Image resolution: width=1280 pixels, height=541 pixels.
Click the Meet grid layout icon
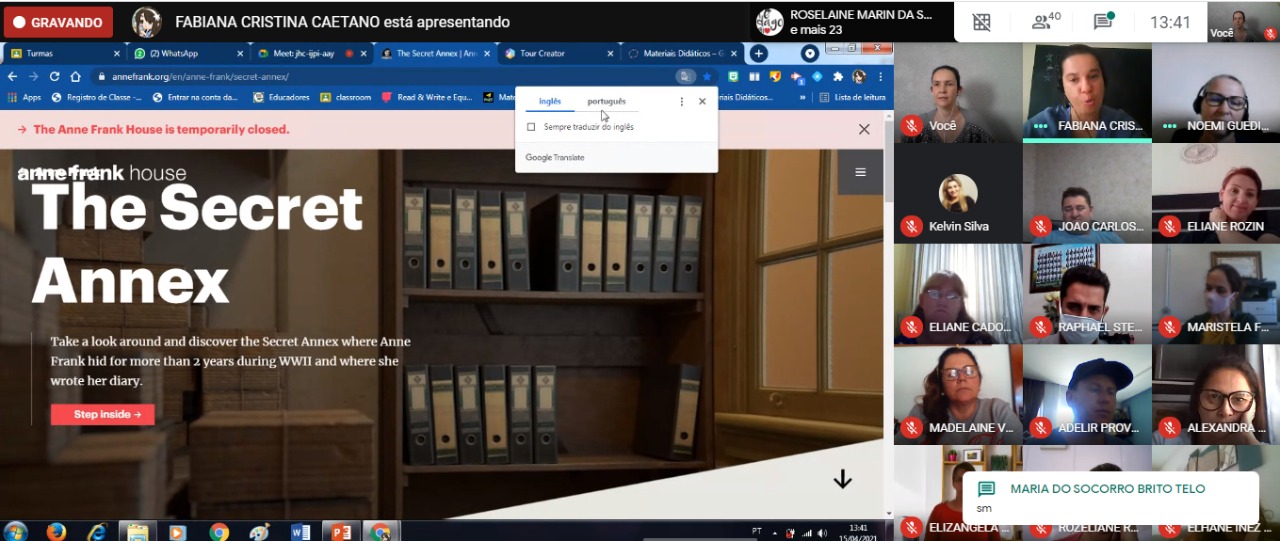click(x=981, y=22)
